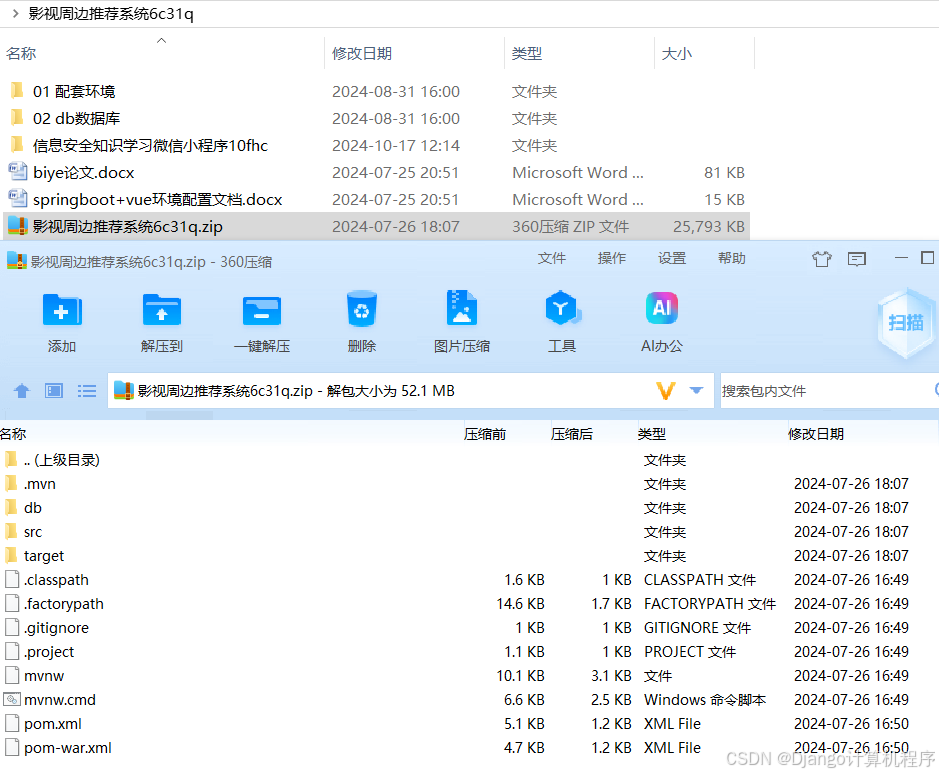
Task: Open the feedback message icon near window controls
Action: point(856,258)
